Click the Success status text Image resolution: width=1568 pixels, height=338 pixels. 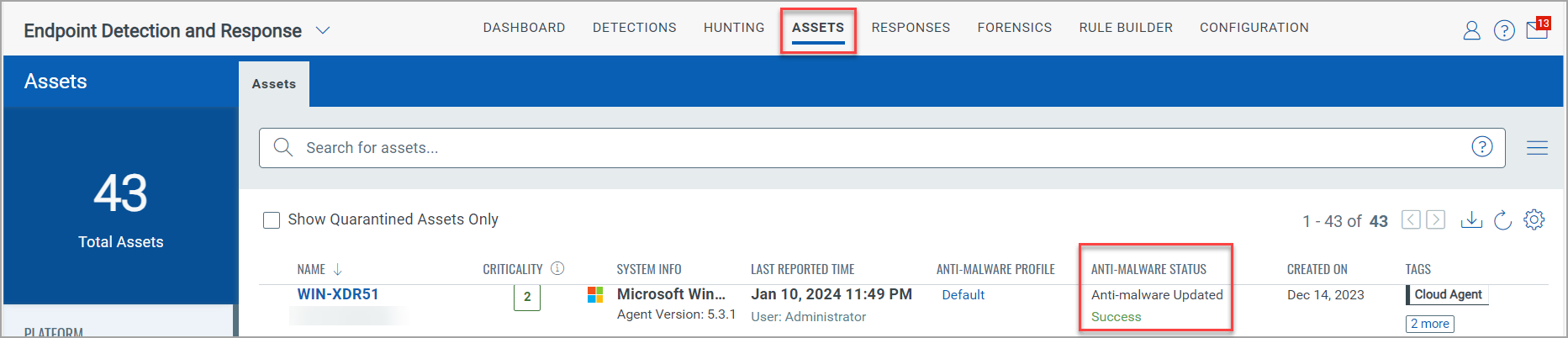(x=1116, y=317)
